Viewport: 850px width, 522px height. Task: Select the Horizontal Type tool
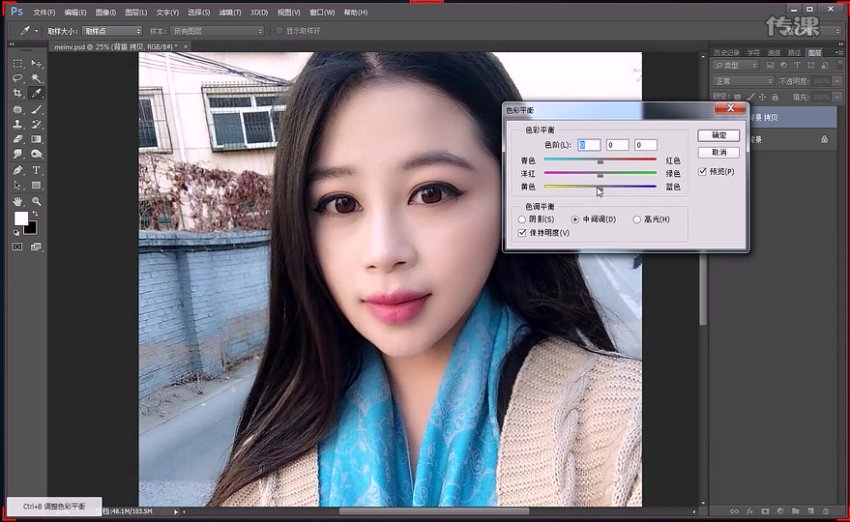pyautogui.click(x=36, y=170)
